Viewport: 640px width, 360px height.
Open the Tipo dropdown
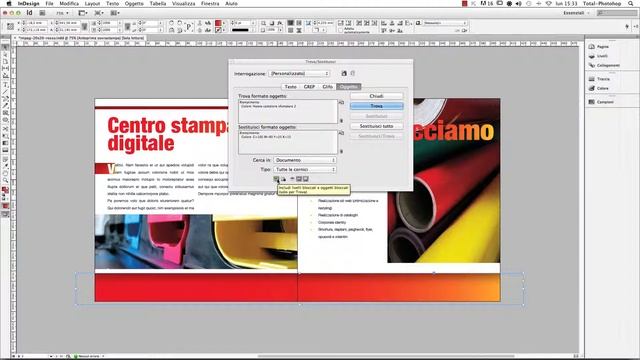coord(305,169)
